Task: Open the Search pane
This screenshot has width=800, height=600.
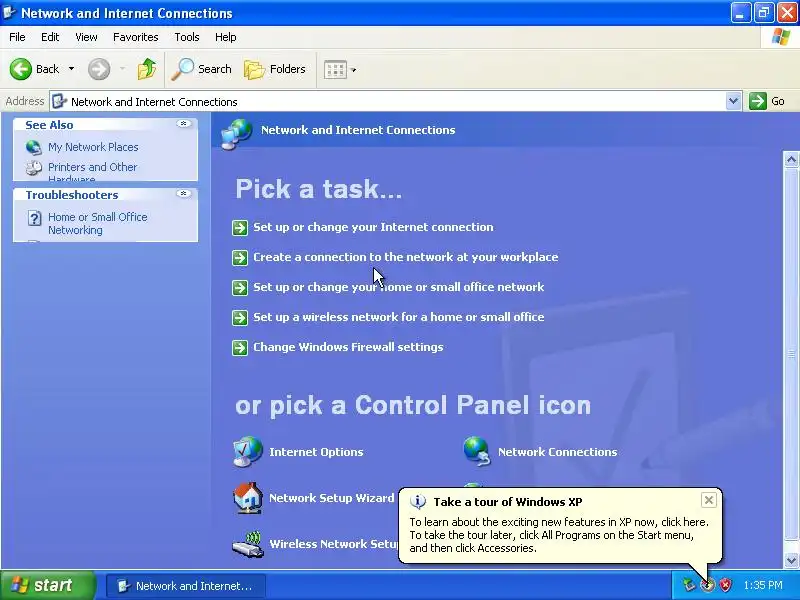Action: (202, 69)
